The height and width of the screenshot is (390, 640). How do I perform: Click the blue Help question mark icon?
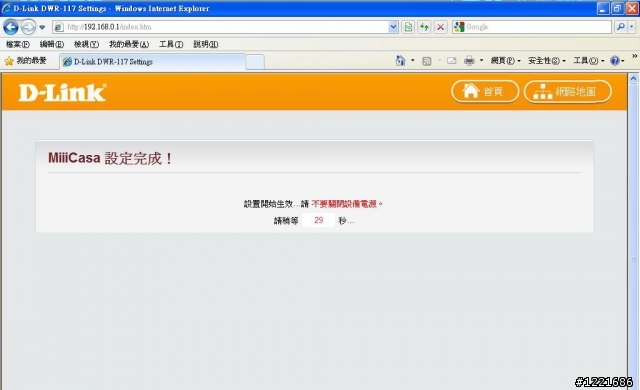(x=615, y=61)
